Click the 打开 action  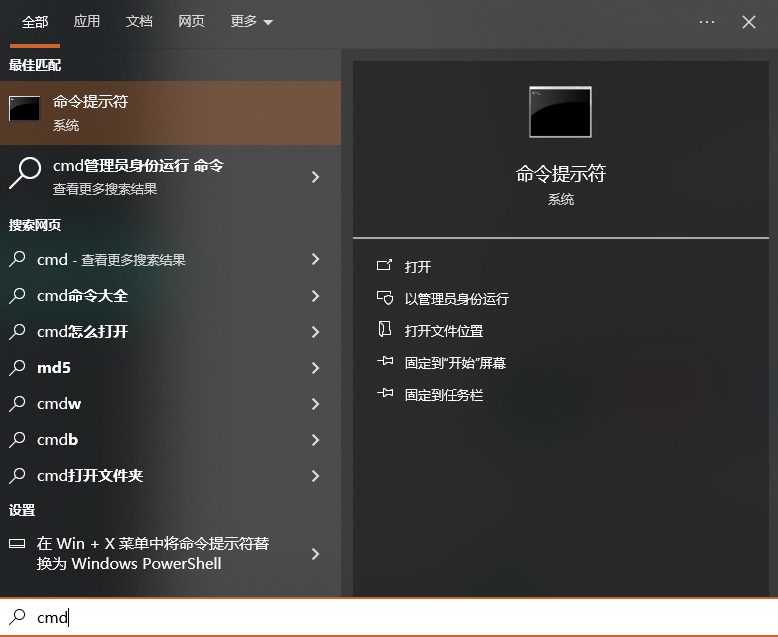coord(417,267)
